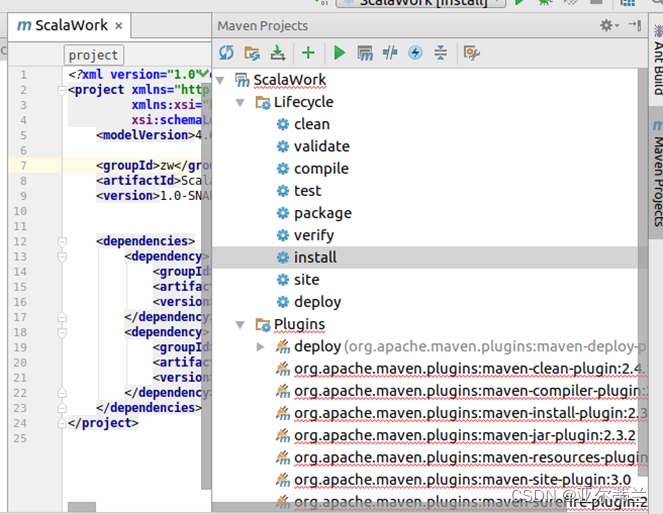Toggle Offline Mode in Maven toolbar
This screenshot has width=663, height=514.
pyautogui.click(x=390, y=53)
